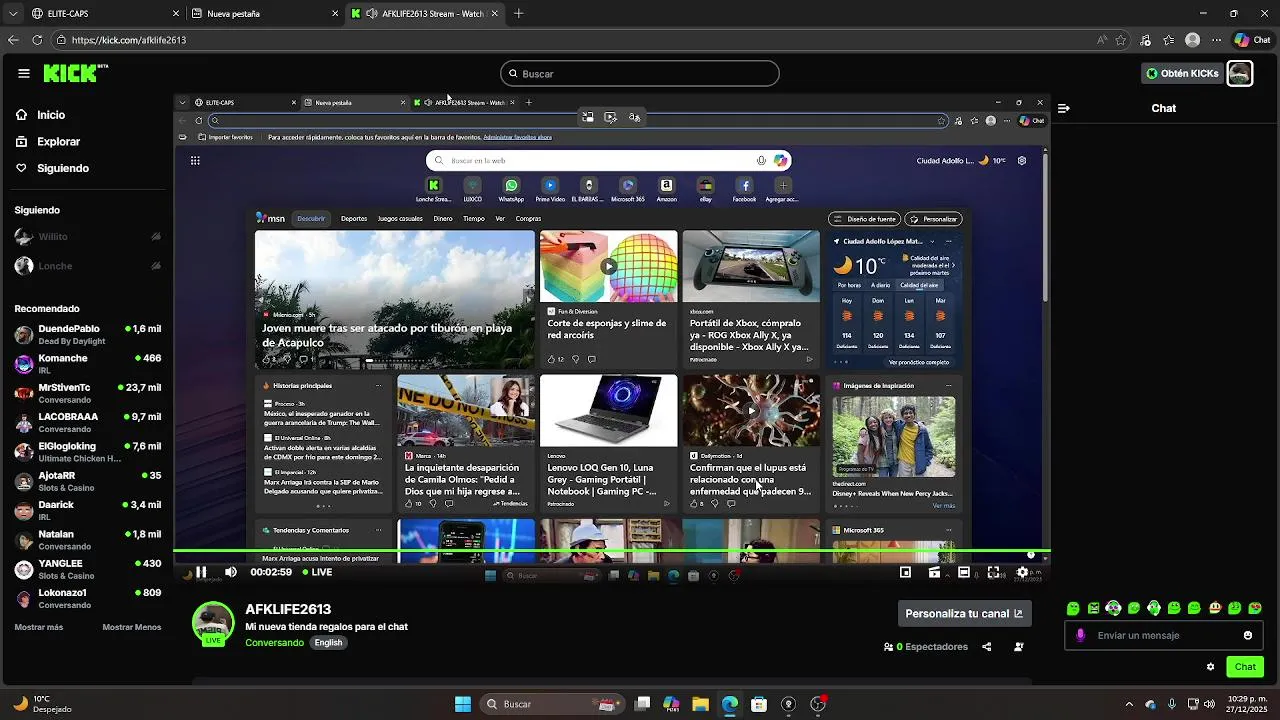This screenshot has width=1280, height=720.
Task: Open recommended channel MrStivenTc
Action: click(x=88, y=393)
